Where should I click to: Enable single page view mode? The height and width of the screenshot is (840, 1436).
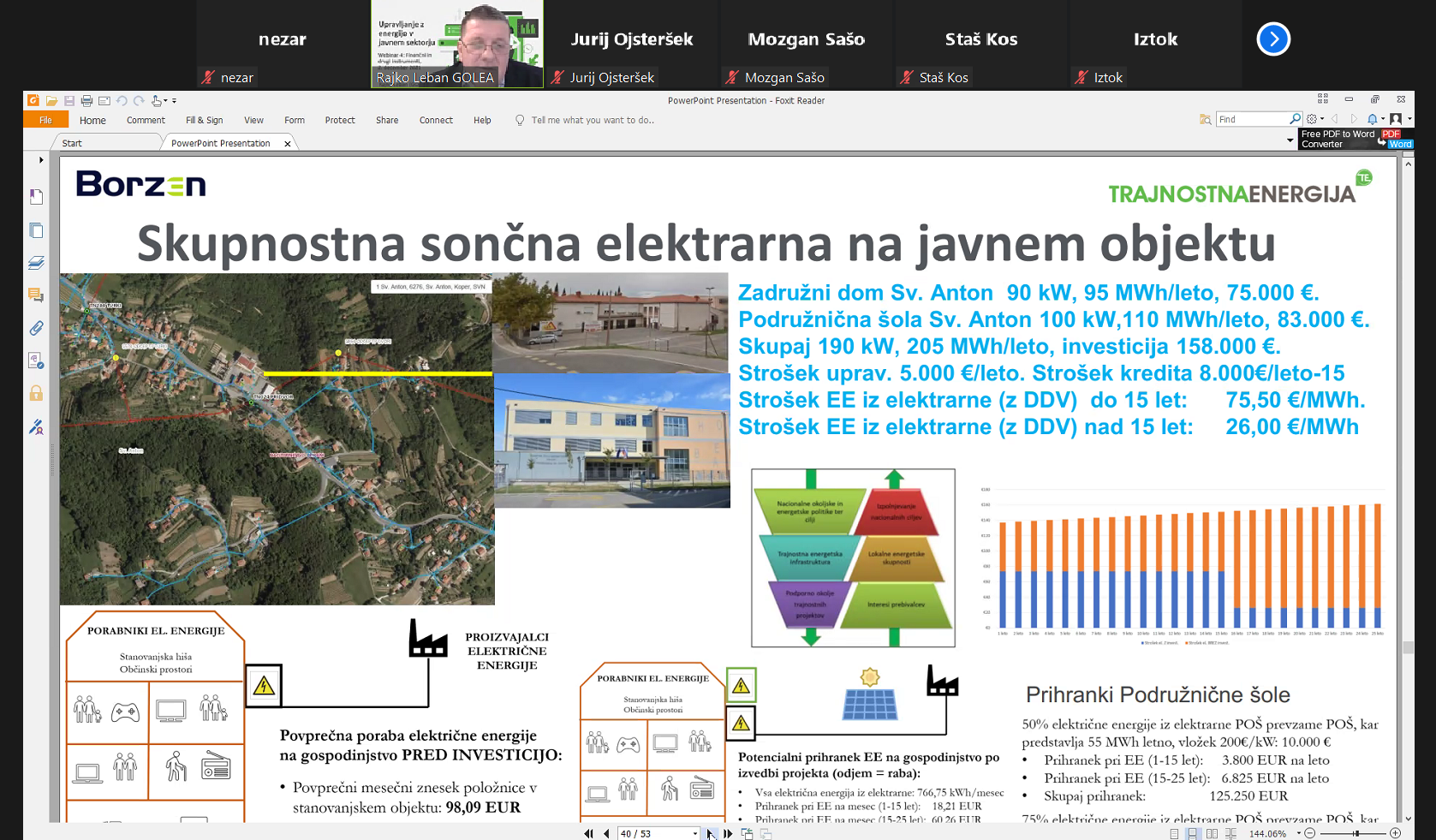point(1174,833)
